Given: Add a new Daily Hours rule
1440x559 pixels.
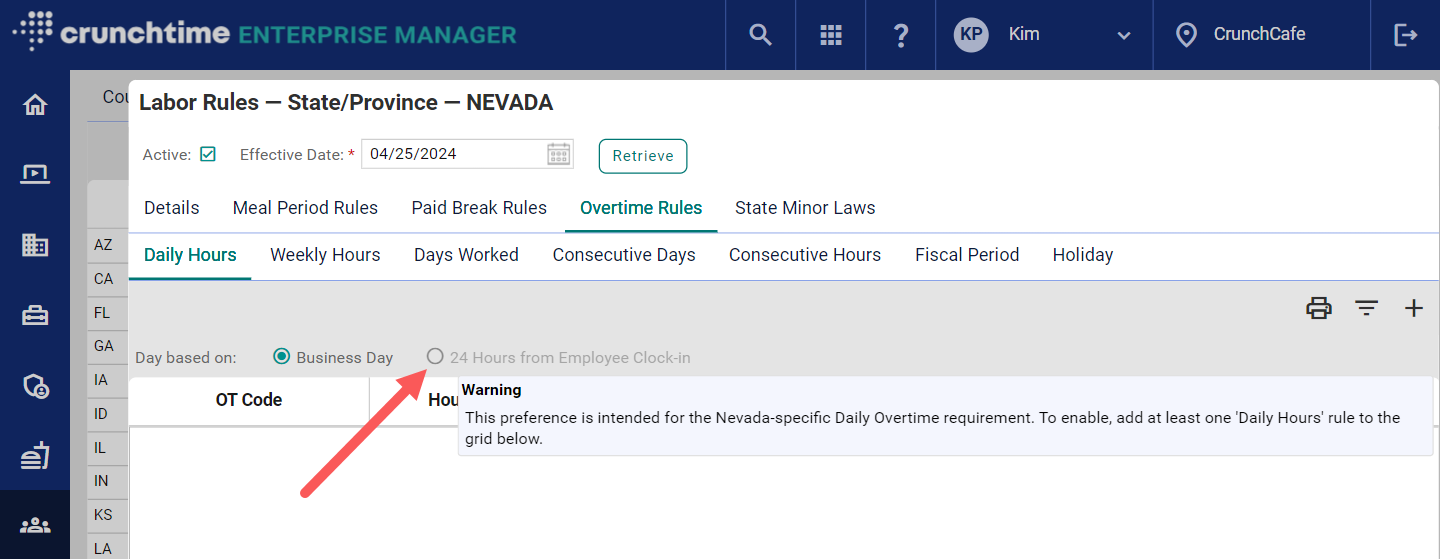Looking at the screenshot, I should (x=1414, y=308).
